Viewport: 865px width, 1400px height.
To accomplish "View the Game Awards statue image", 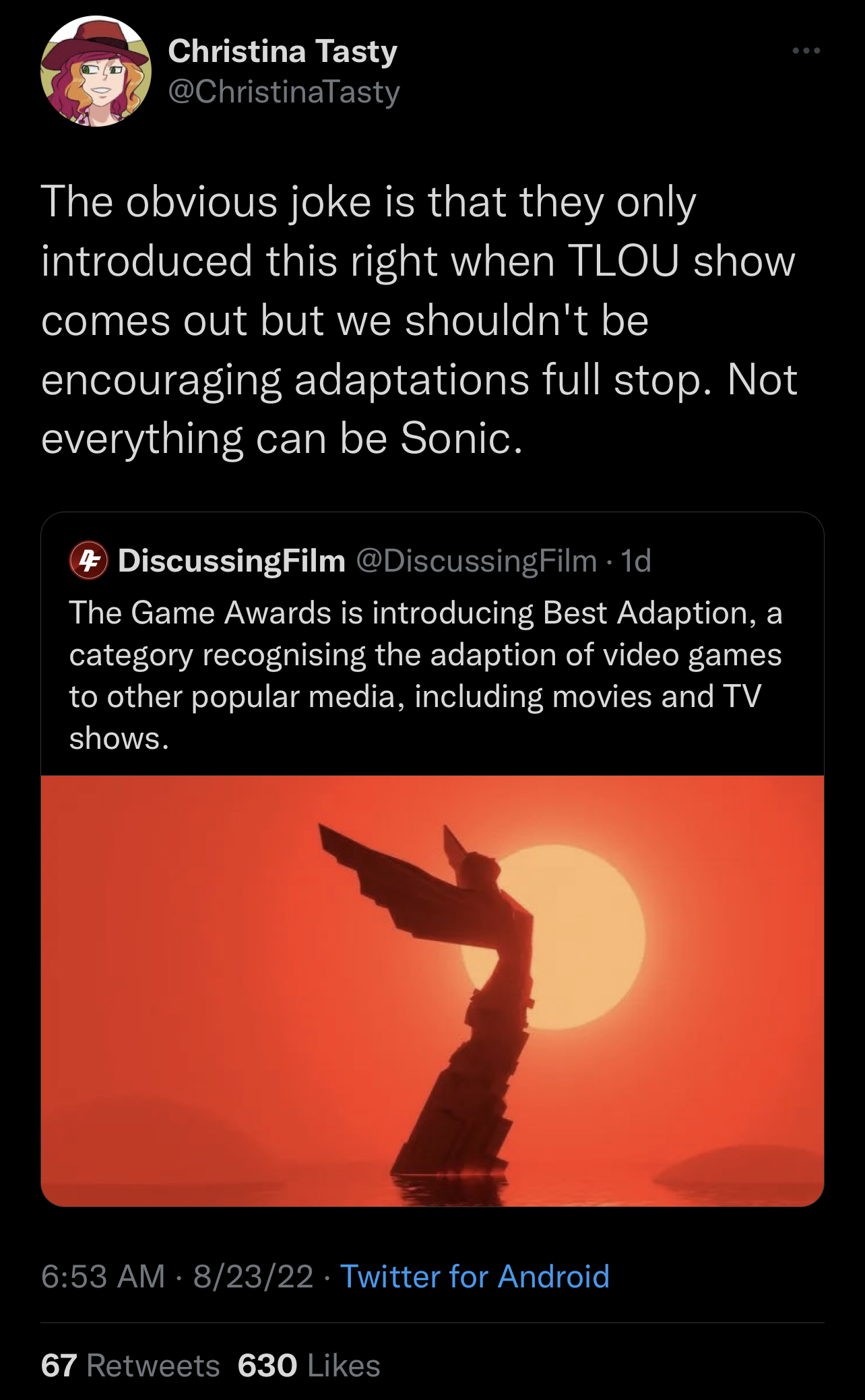I will point(433,991).
